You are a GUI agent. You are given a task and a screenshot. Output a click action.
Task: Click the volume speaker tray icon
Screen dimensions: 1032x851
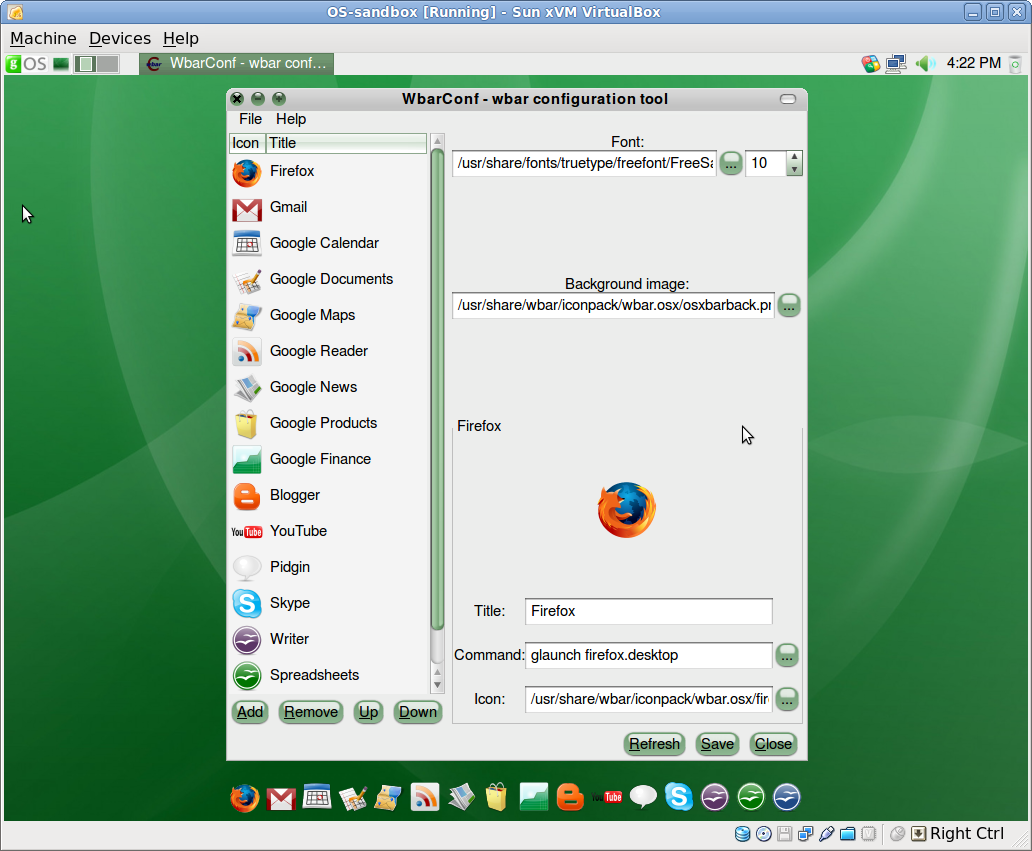[925, 63]
